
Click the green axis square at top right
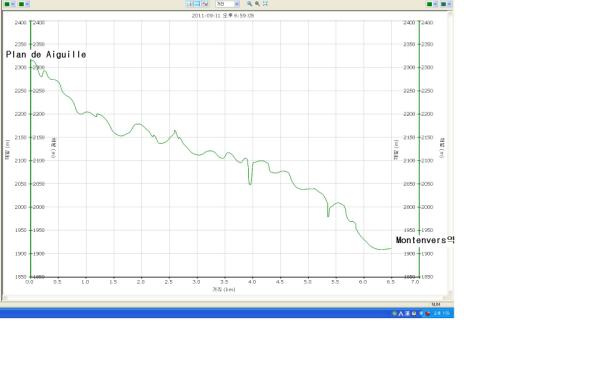(x=429, y=4)
